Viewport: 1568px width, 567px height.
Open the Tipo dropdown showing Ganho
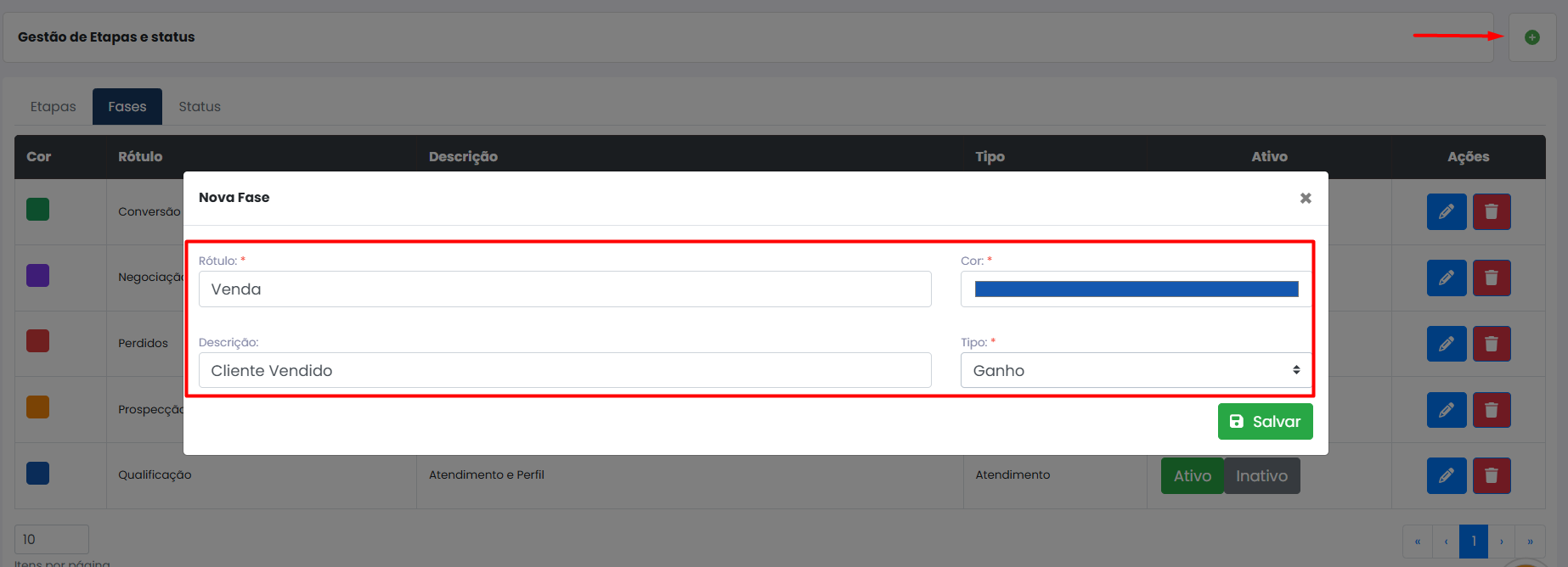[x=1136, y=370]
